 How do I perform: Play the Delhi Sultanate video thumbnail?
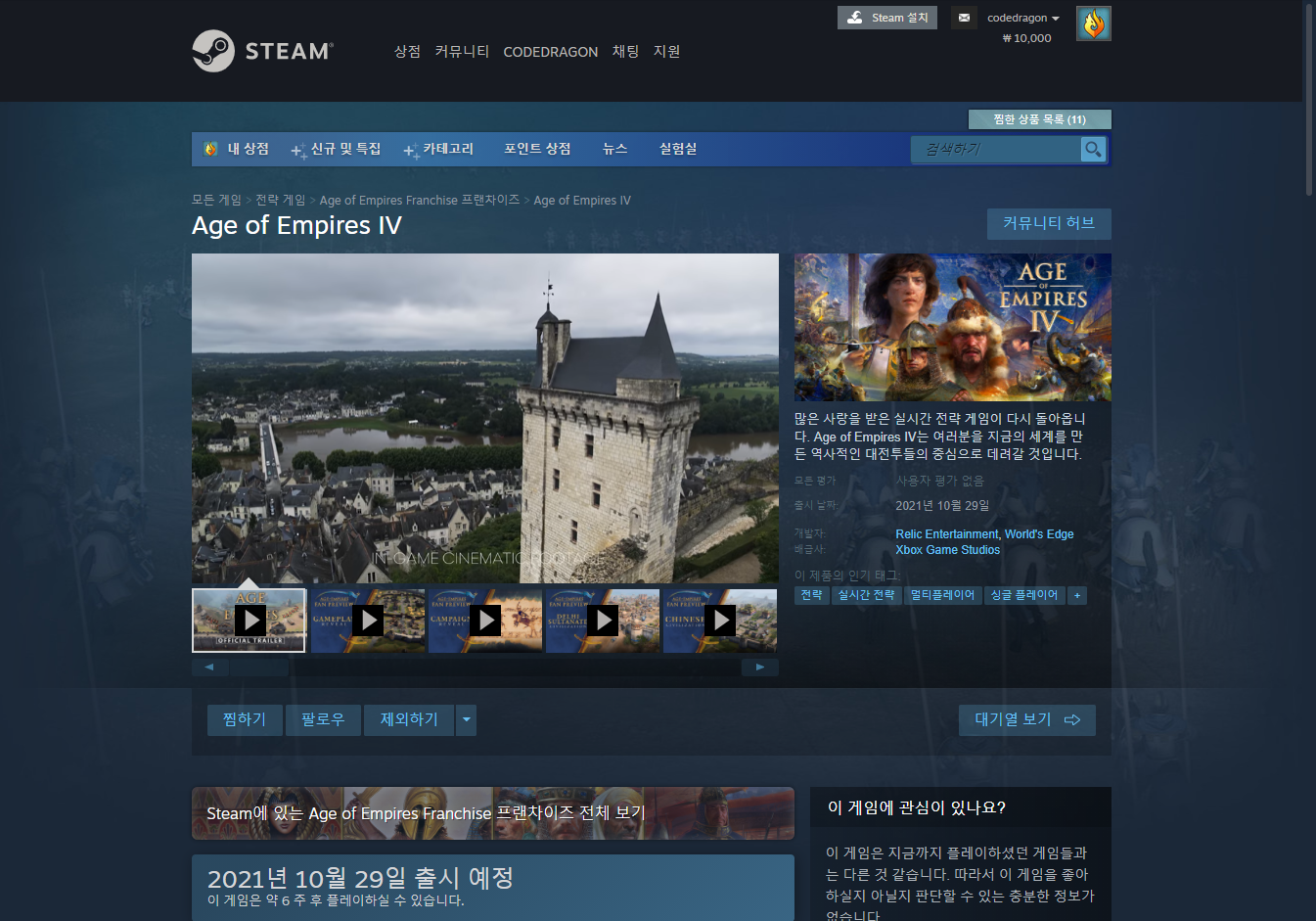pyautogui.click(x=603, y=620)
